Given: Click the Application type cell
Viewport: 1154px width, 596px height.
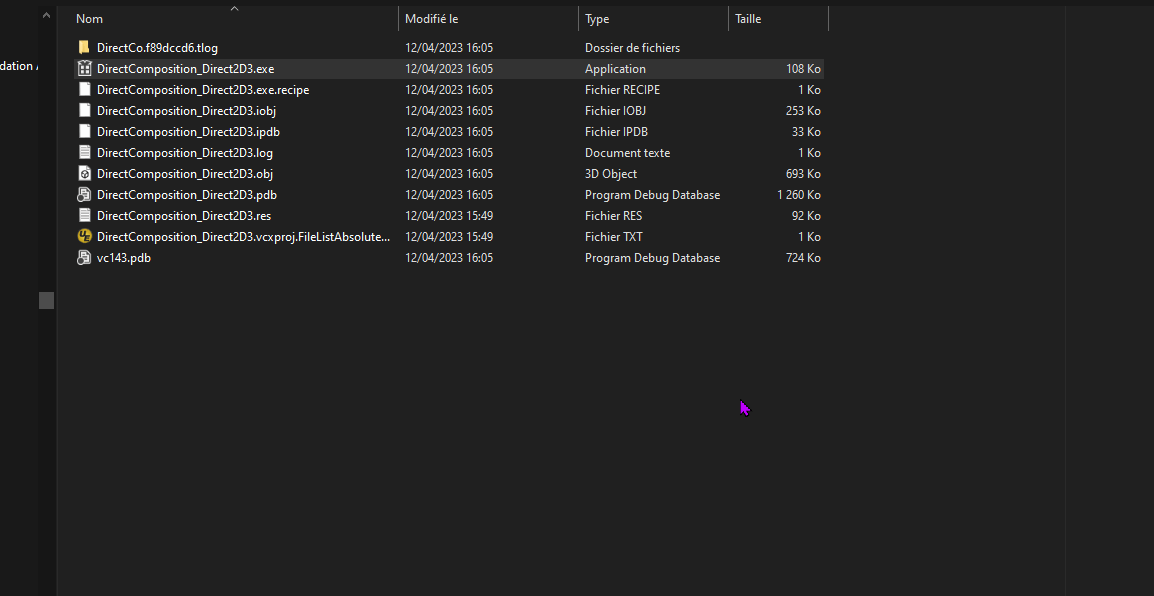Looking at the screenshot, I should [615, 68].
